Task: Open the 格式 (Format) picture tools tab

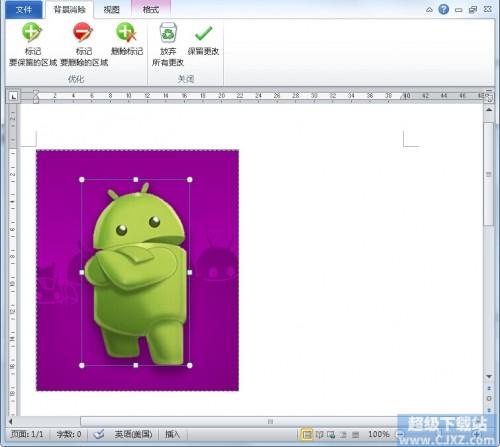Action: (x=151, y=10)
